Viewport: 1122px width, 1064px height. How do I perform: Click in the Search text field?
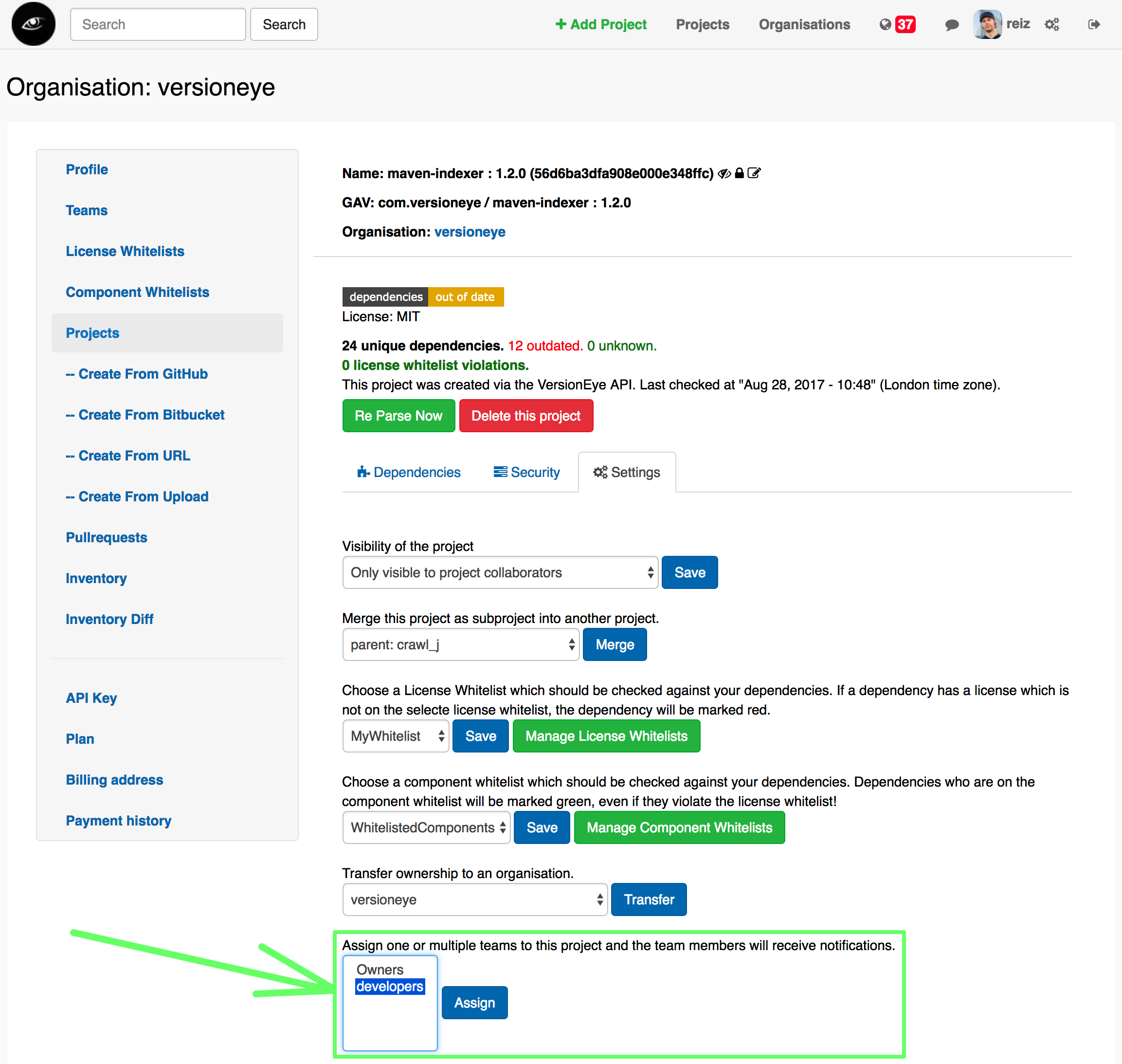(x=158, y=24)
